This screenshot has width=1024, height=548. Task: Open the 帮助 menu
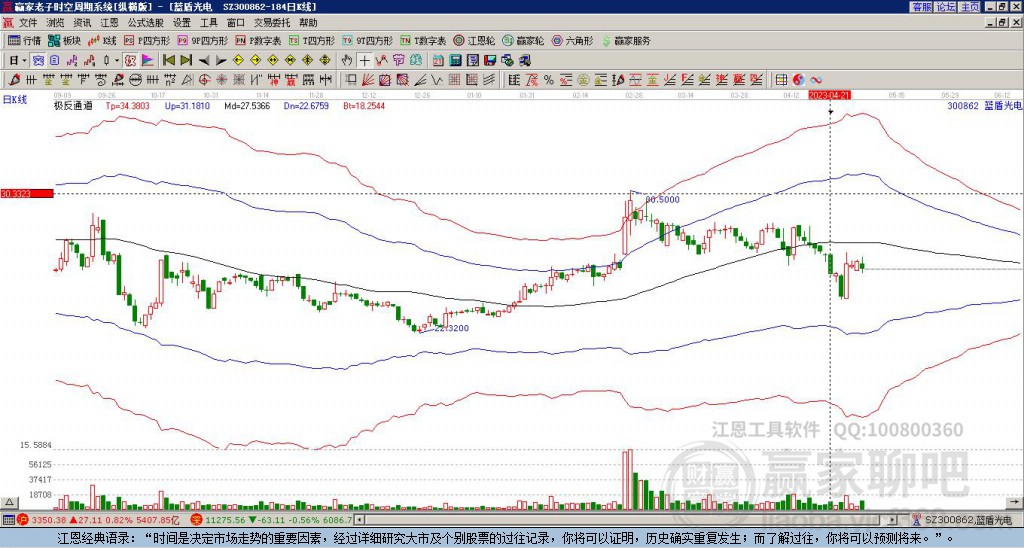tap(308, 23)
